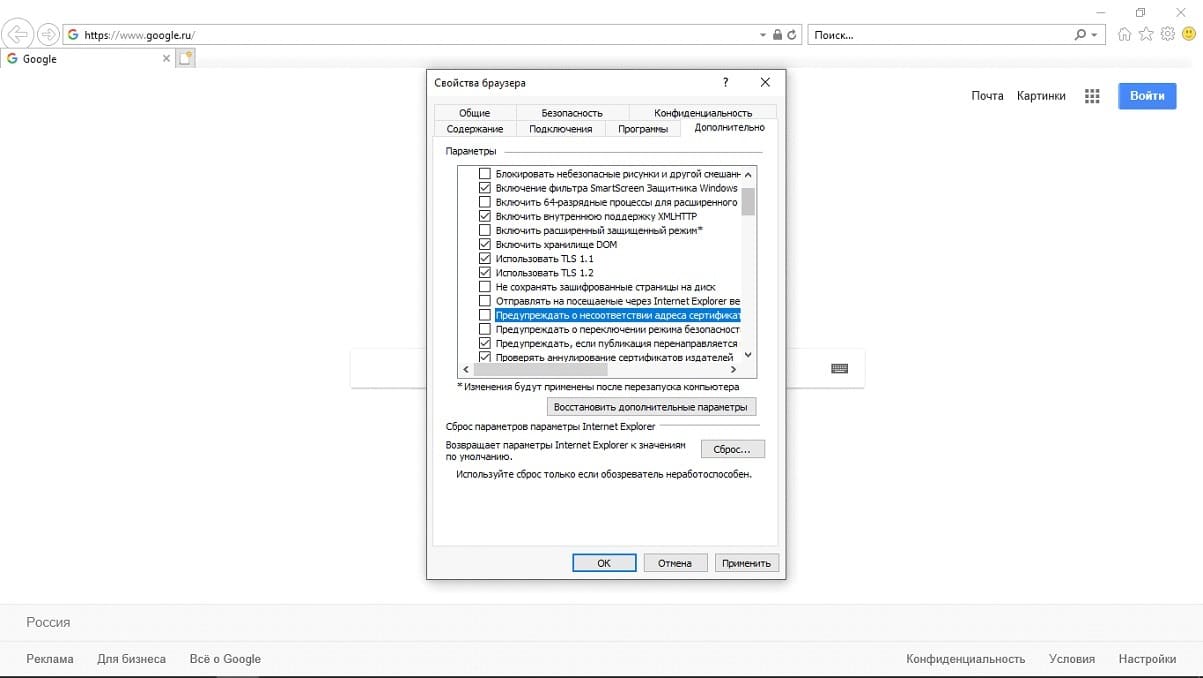Image resolution: width=1203 pixels, height=678 pixels.
Task: Enable Включить расширенный защищенный режим checkbox
Action: pyautogui.click(x=486, y=230)
